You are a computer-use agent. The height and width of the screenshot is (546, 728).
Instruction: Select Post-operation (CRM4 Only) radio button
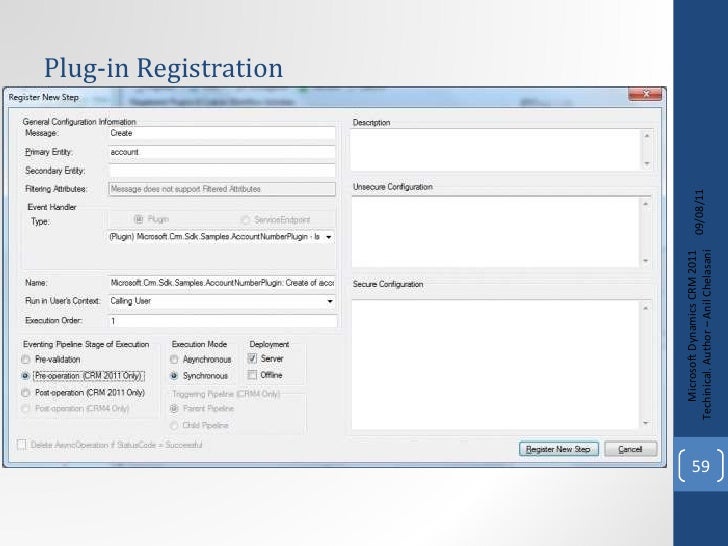tap(26, 409)
